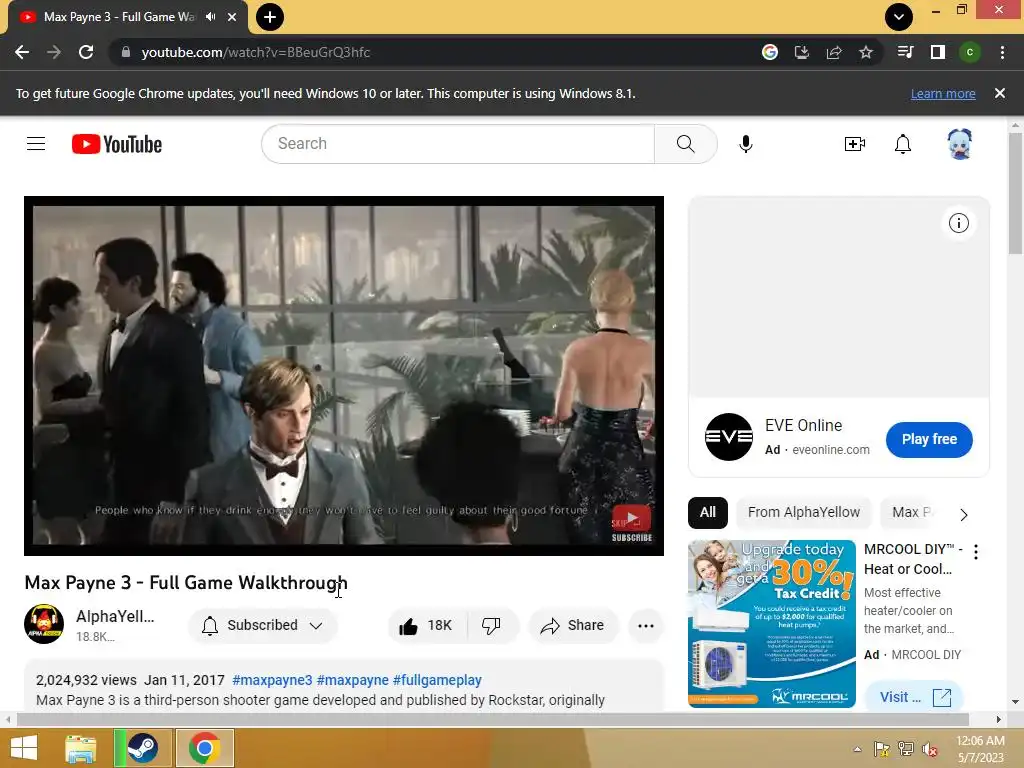Open the account avatar menu
The image size is (1024, 768).
click(x=959, y=144)
